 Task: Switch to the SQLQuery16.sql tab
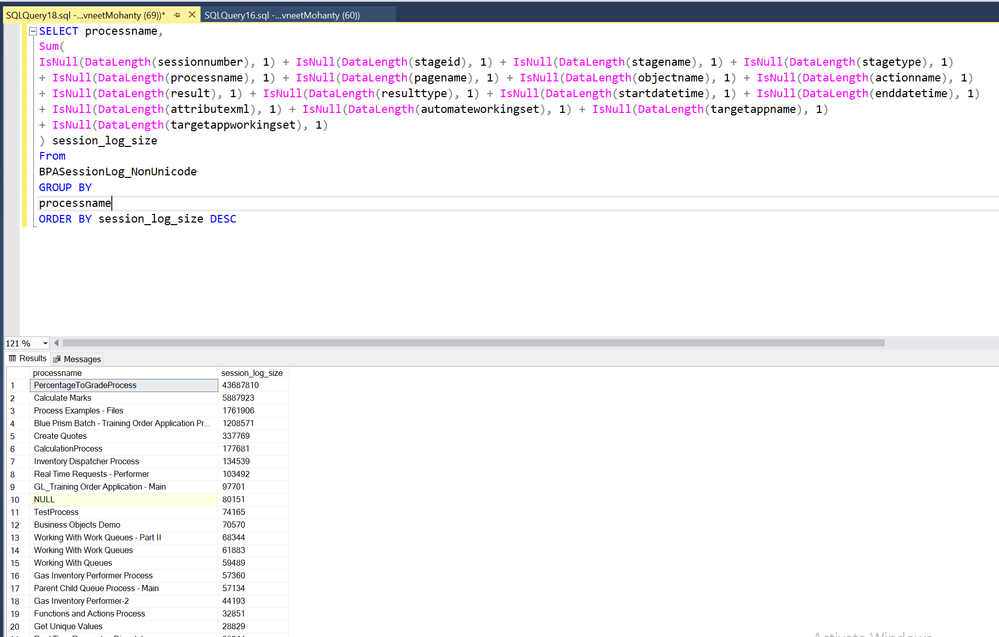click(282, 15)
